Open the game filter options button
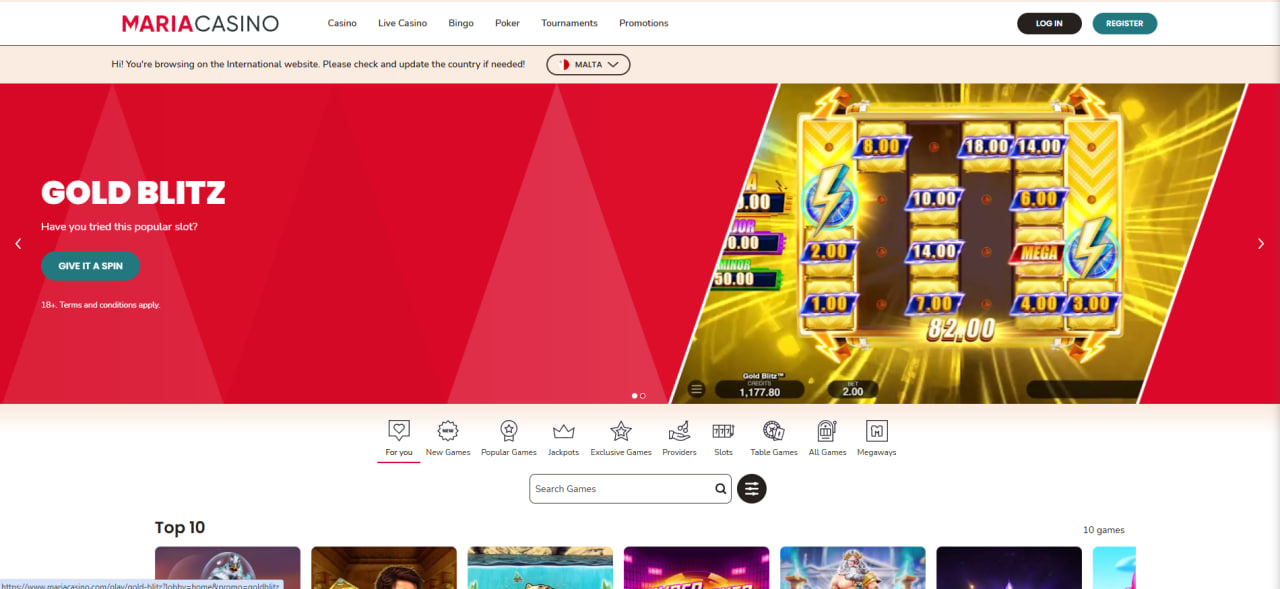The image size is (1280, 589). coord(752,489)
